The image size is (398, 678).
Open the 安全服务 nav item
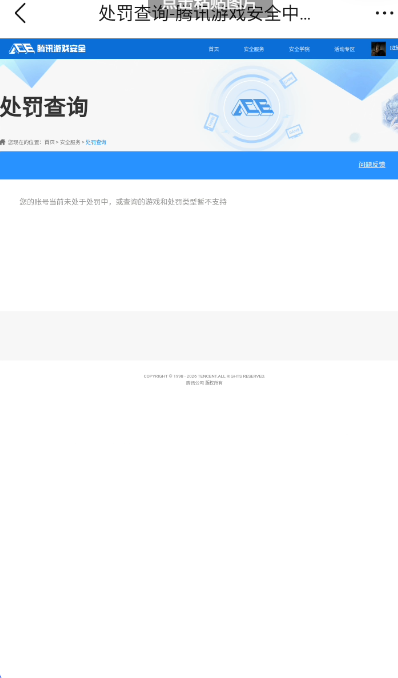click(x=254, y=49)
